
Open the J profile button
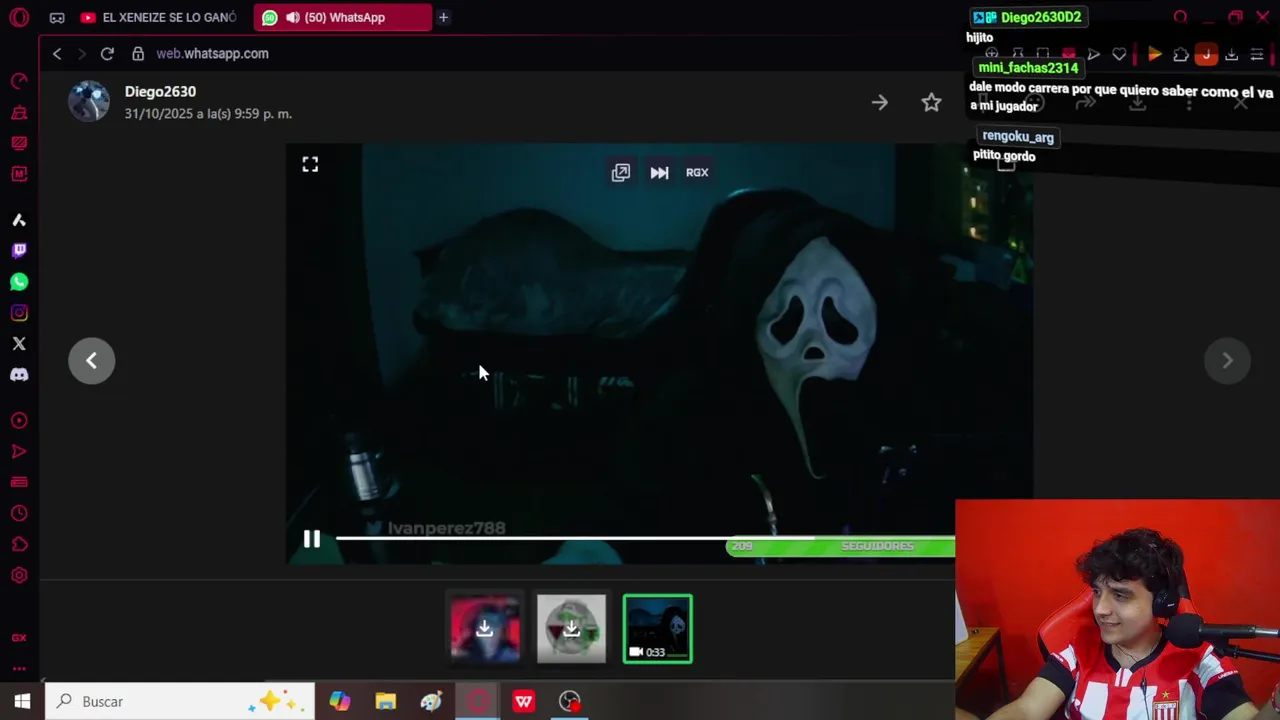coord(1206,55)
